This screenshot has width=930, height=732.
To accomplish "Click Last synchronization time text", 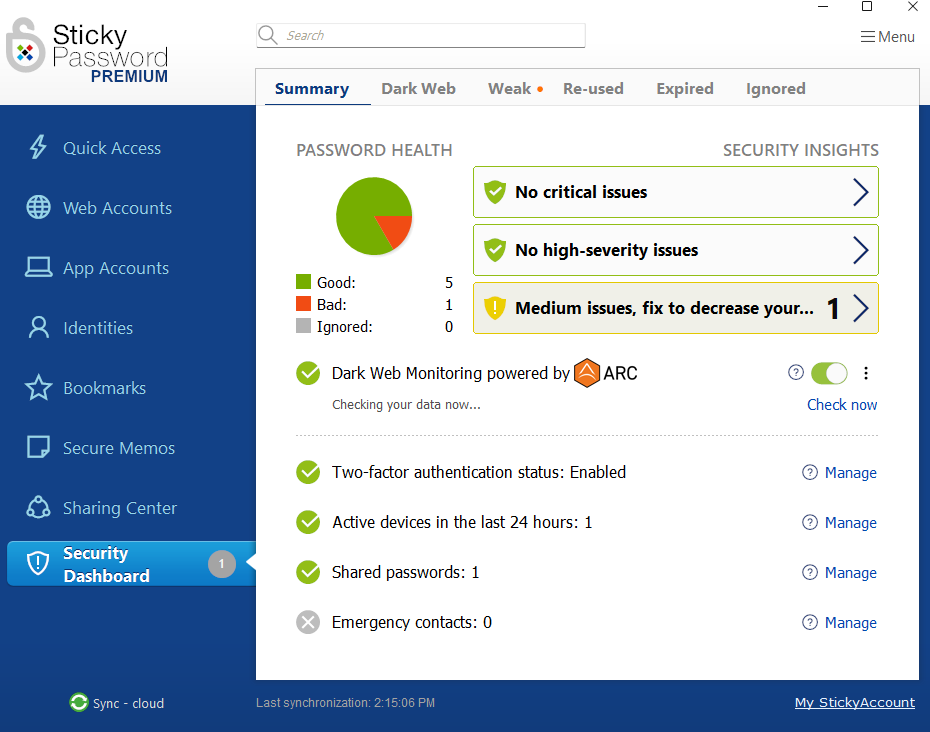I will pyautogui.click(x=345, y=702).
